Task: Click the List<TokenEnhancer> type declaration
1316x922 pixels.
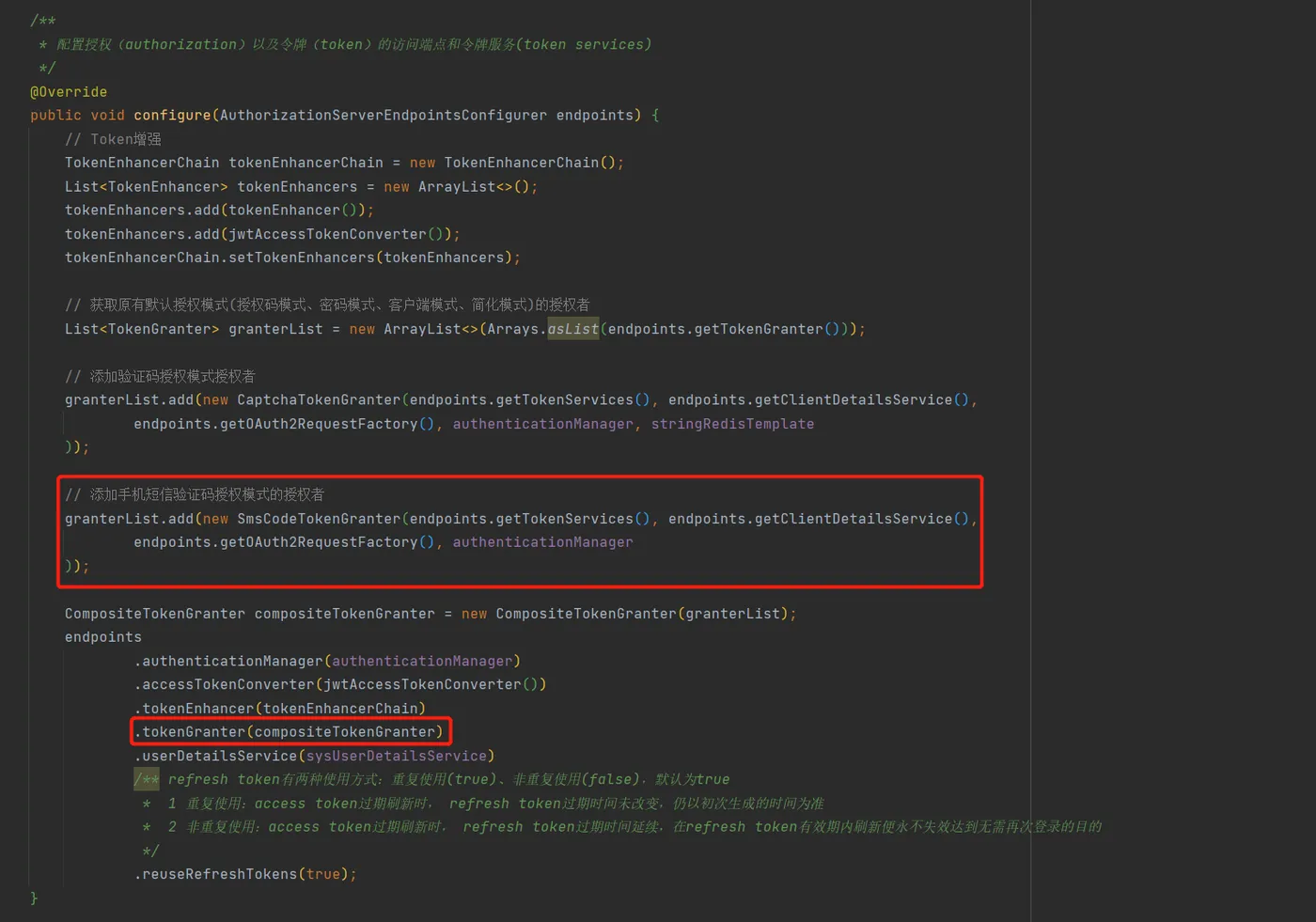Action: (146, 187)
